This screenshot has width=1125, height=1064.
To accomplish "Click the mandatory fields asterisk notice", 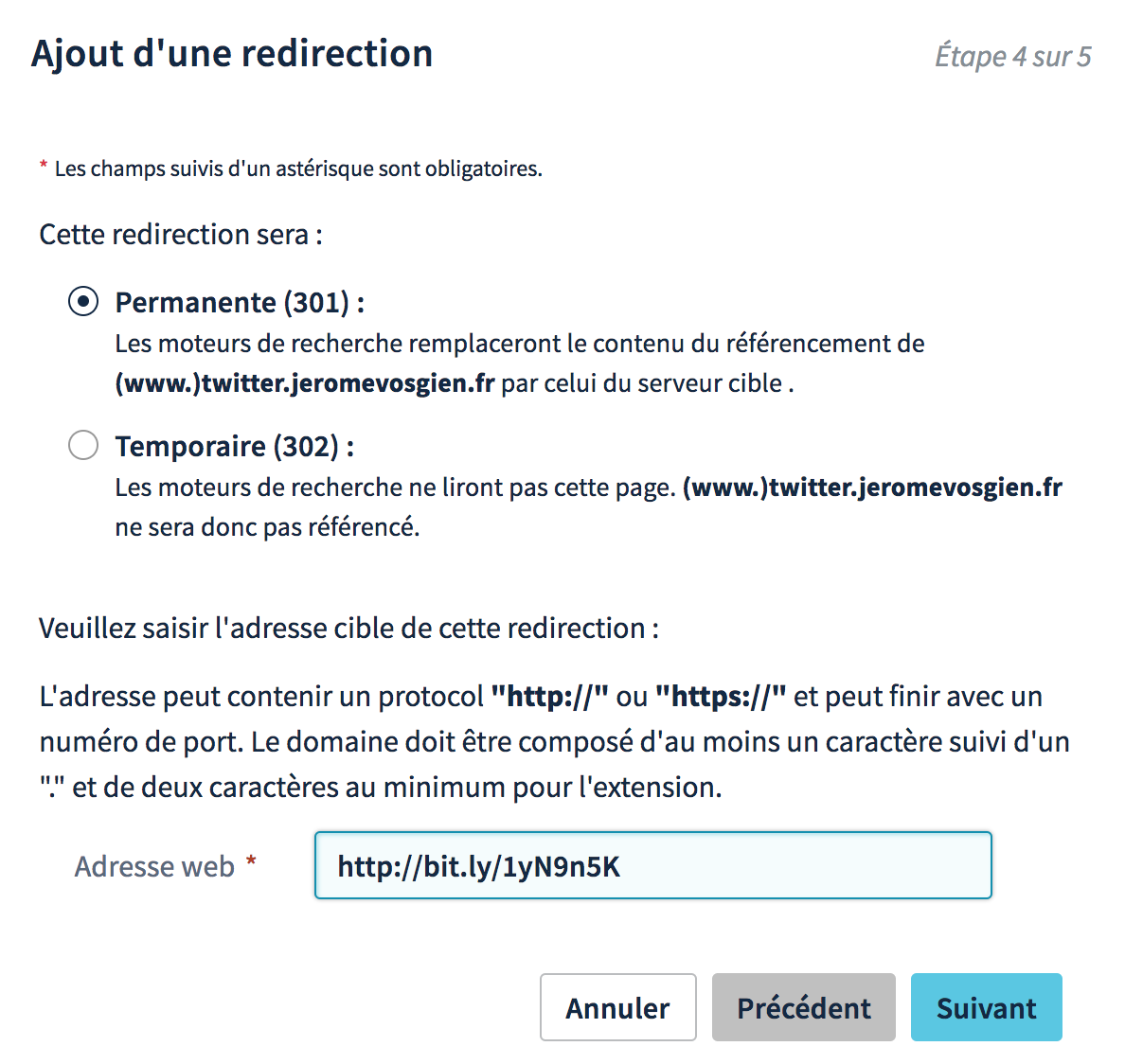I will tap(291, 168).
